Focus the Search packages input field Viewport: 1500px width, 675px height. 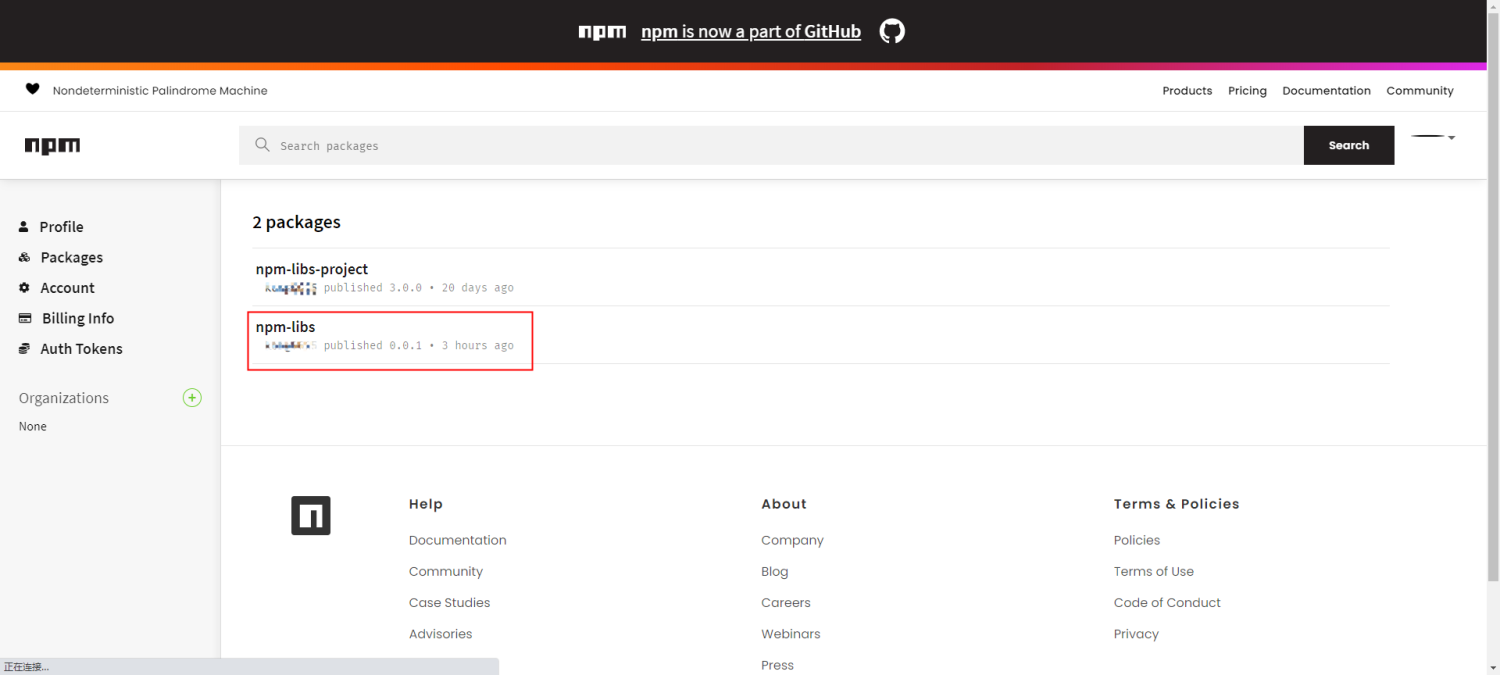(x=771, y=145)
